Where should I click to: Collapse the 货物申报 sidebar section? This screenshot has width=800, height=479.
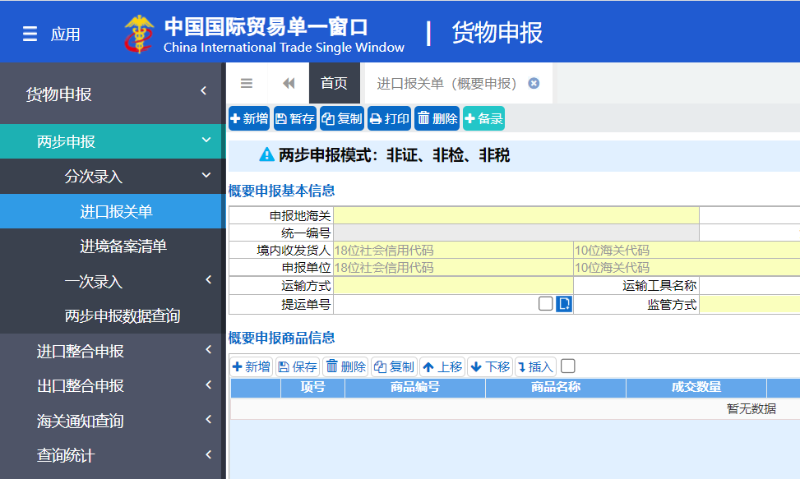coord(113,92)
